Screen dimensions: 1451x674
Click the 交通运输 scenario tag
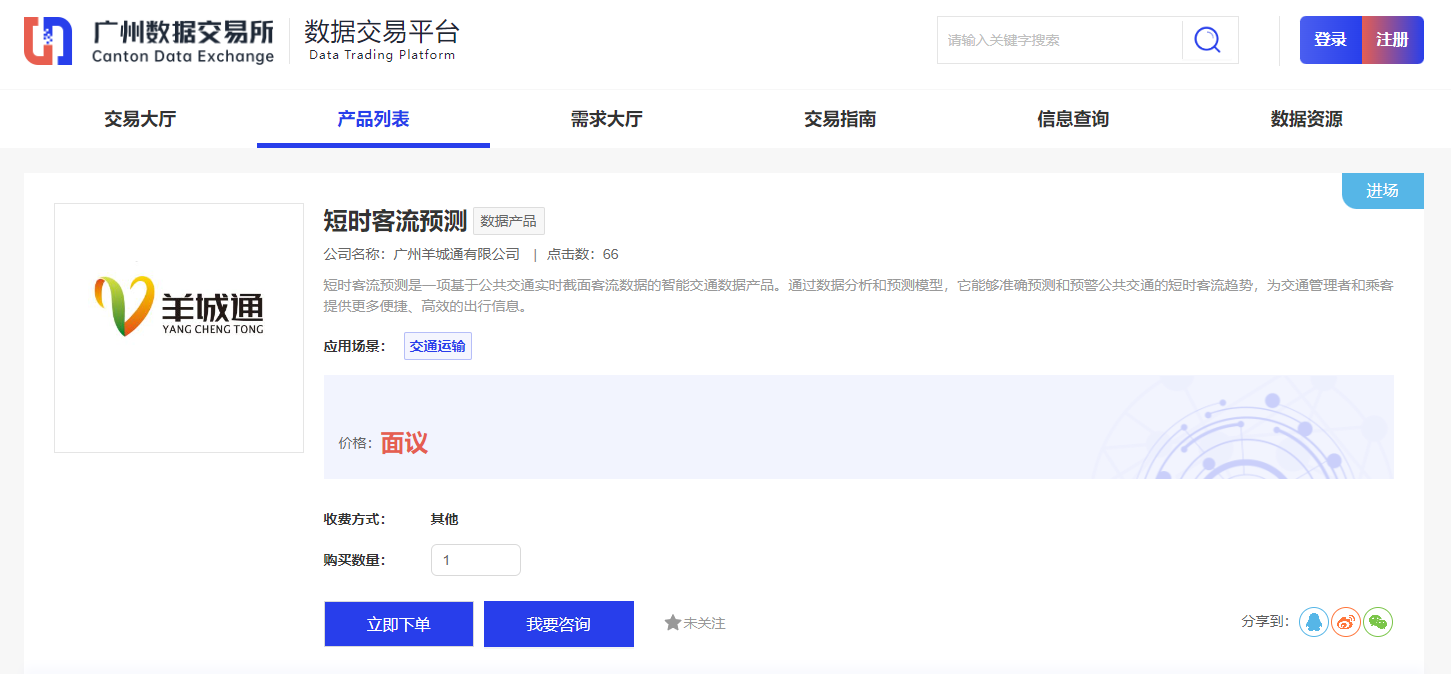pyautogui.click(x=437, y=346)
